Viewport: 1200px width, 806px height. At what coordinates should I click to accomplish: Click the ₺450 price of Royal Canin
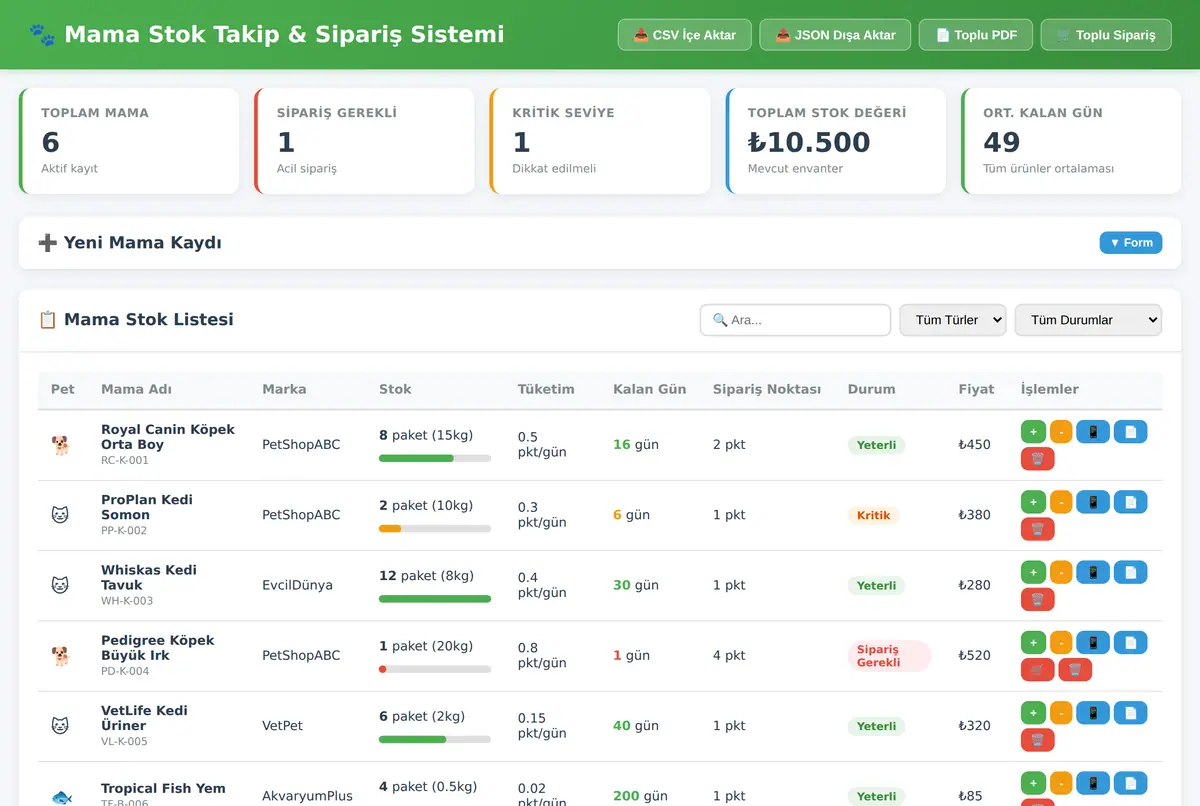click(974, 445)
